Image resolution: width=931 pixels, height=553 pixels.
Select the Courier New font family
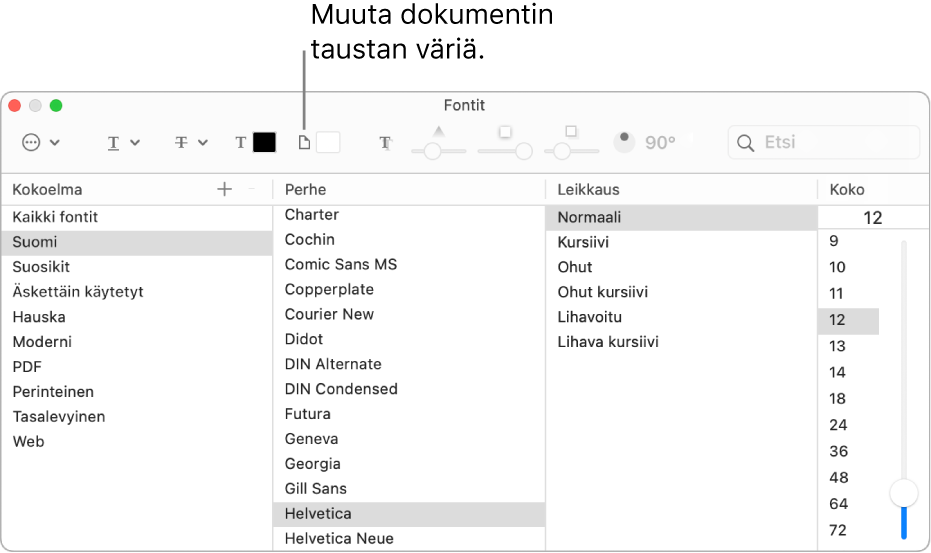point(329,314)
